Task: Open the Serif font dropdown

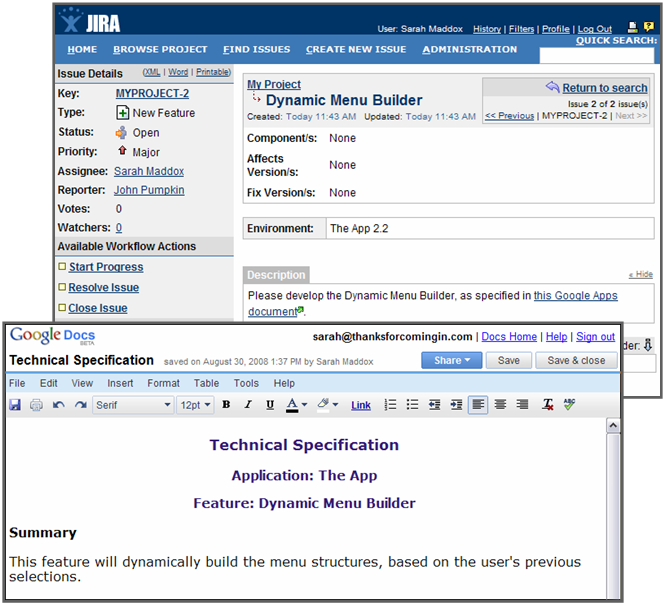Action: click(x=133, y=405)
